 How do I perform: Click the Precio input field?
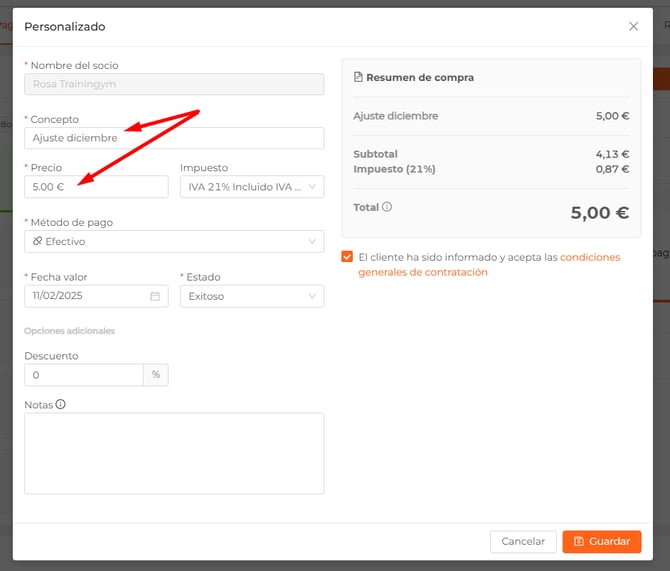click(96, 187)
